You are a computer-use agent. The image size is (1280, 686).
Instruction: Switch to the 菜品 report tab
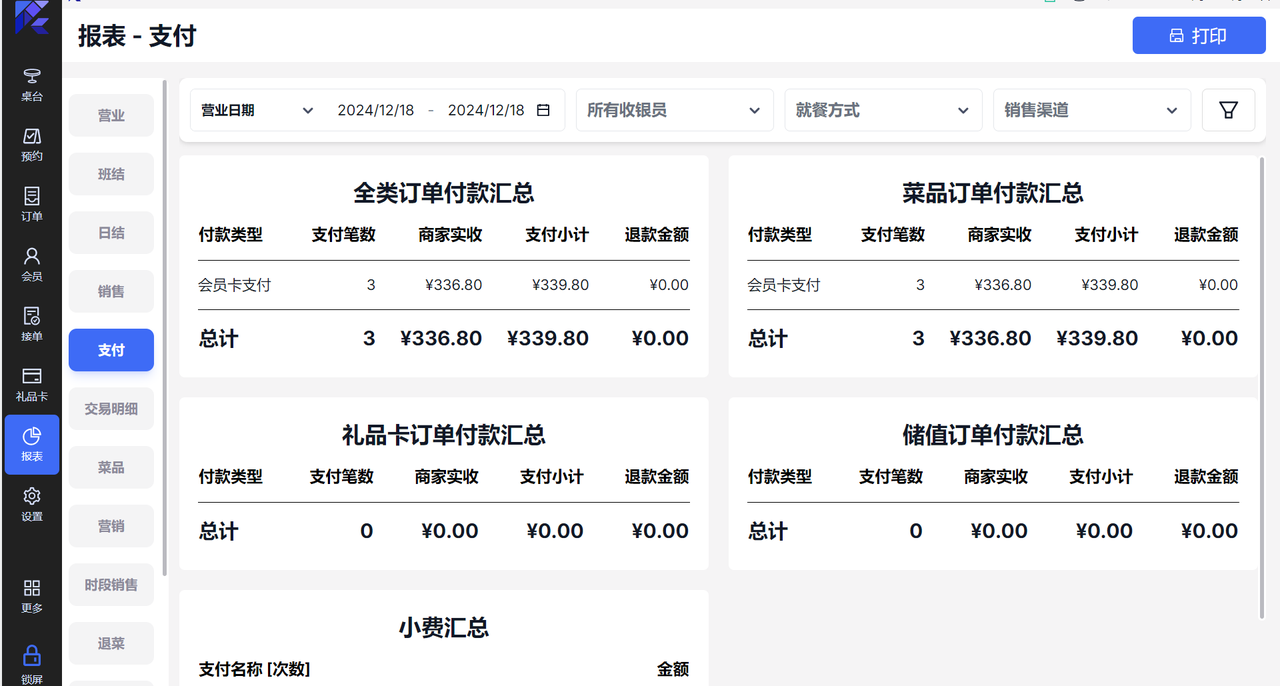pyautogui.click(x=111, y=467)
